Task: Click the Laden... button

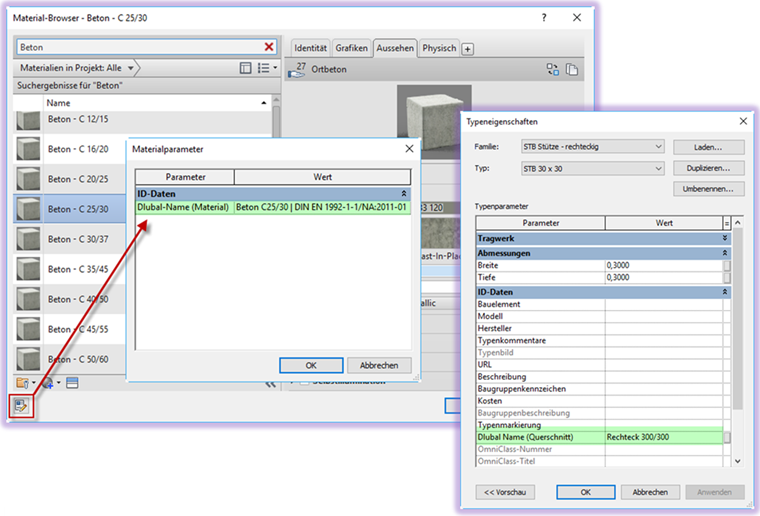Action: [x=708, y=147]
